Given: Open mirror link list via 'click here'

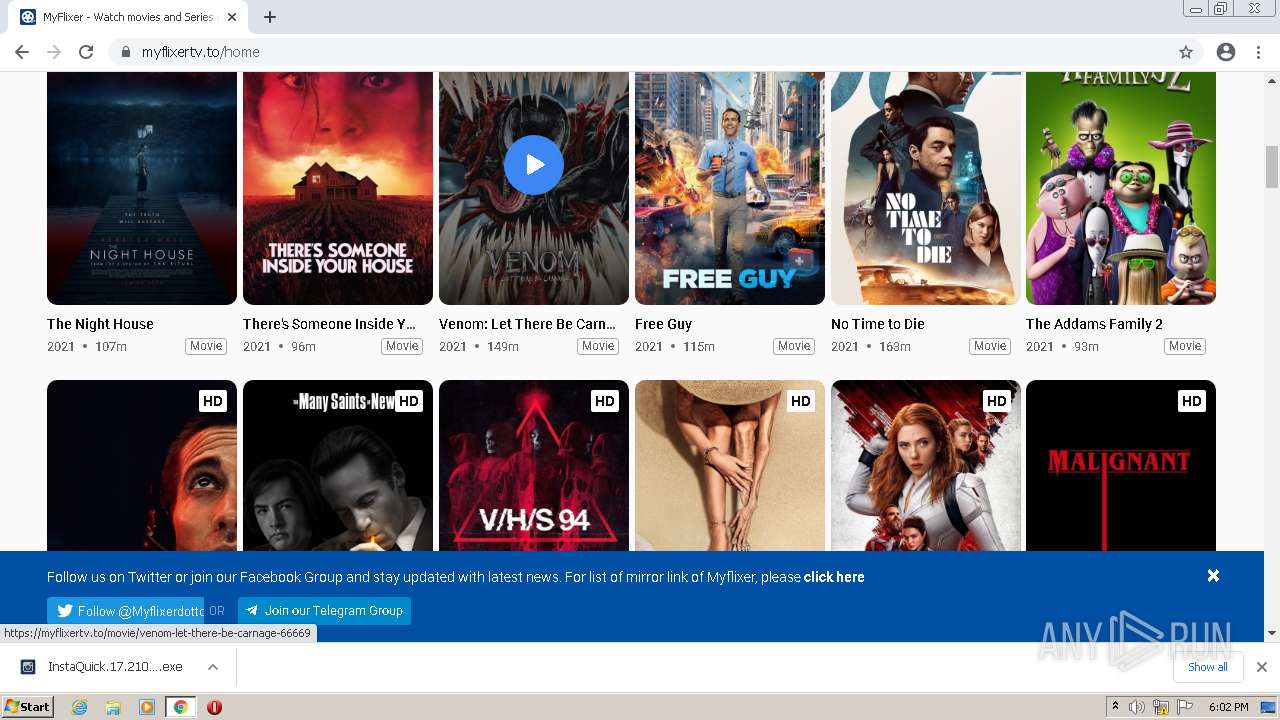Looking at the screenshot, I should pos(834,577).
